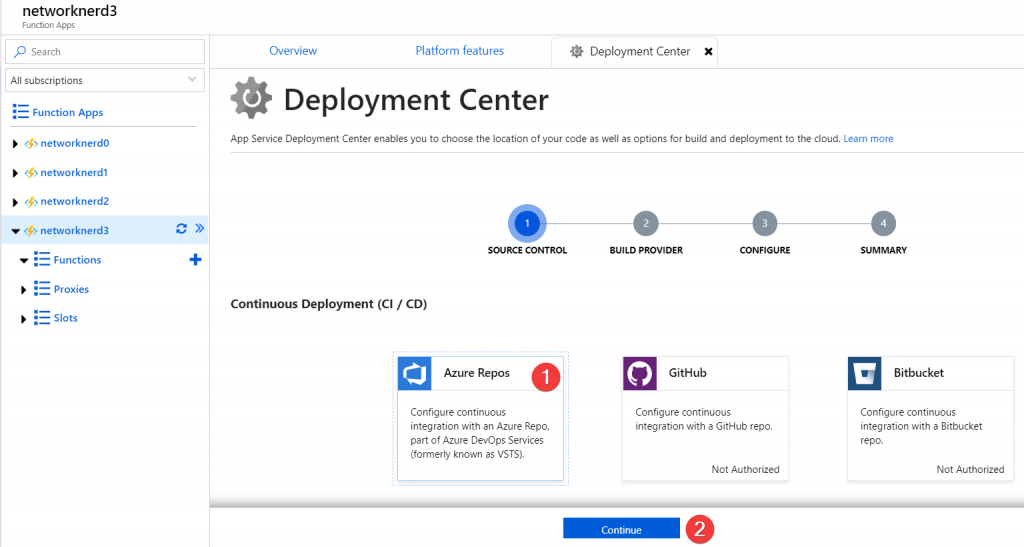Click step 3 Configure circle
The height and width of the screenshot is (547, 1024).
coord(765,223)
